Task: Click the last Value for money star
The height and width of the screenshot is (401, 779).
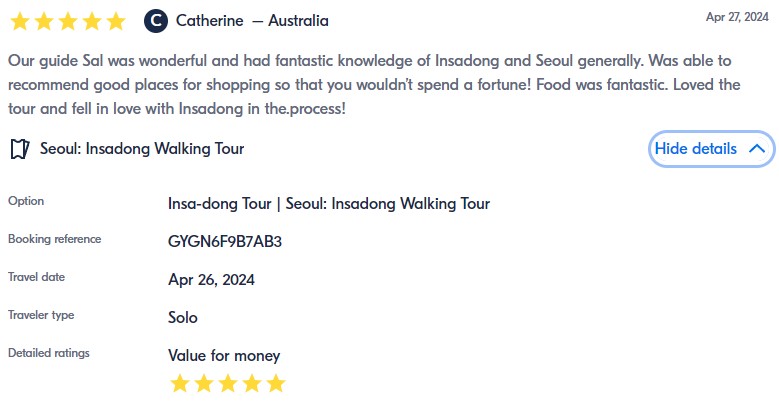Action: pos(276,383)
